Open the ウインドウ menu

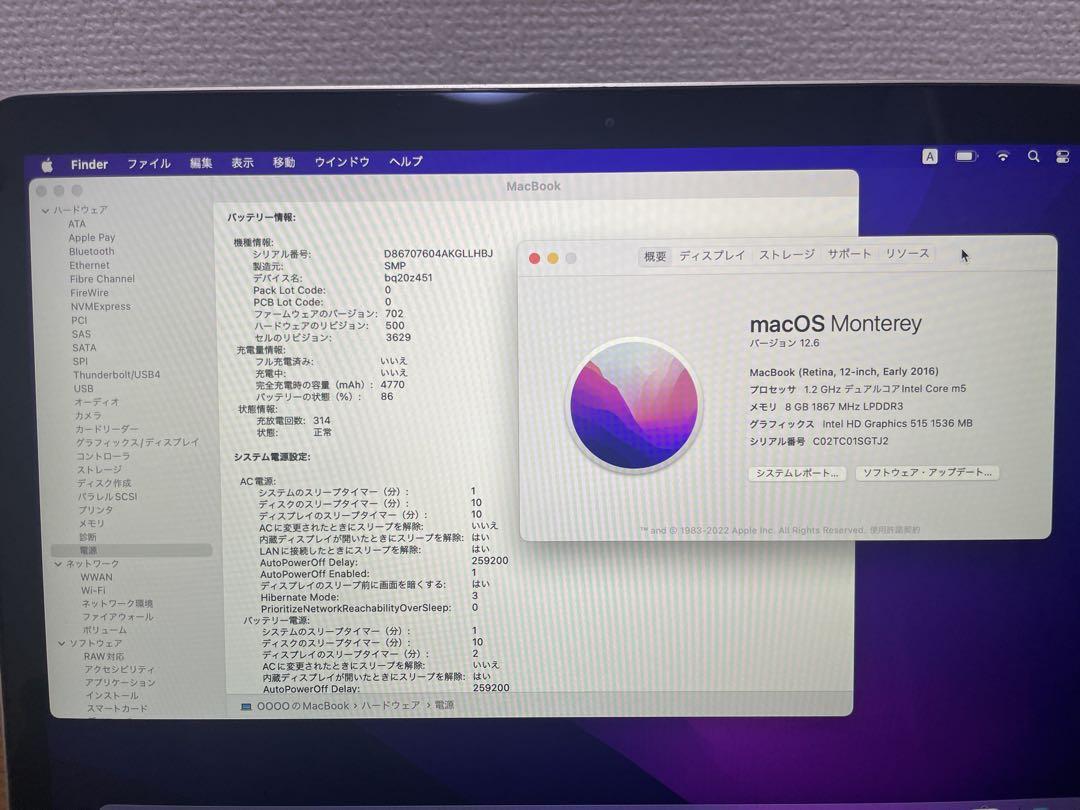[x=342, y=162]
